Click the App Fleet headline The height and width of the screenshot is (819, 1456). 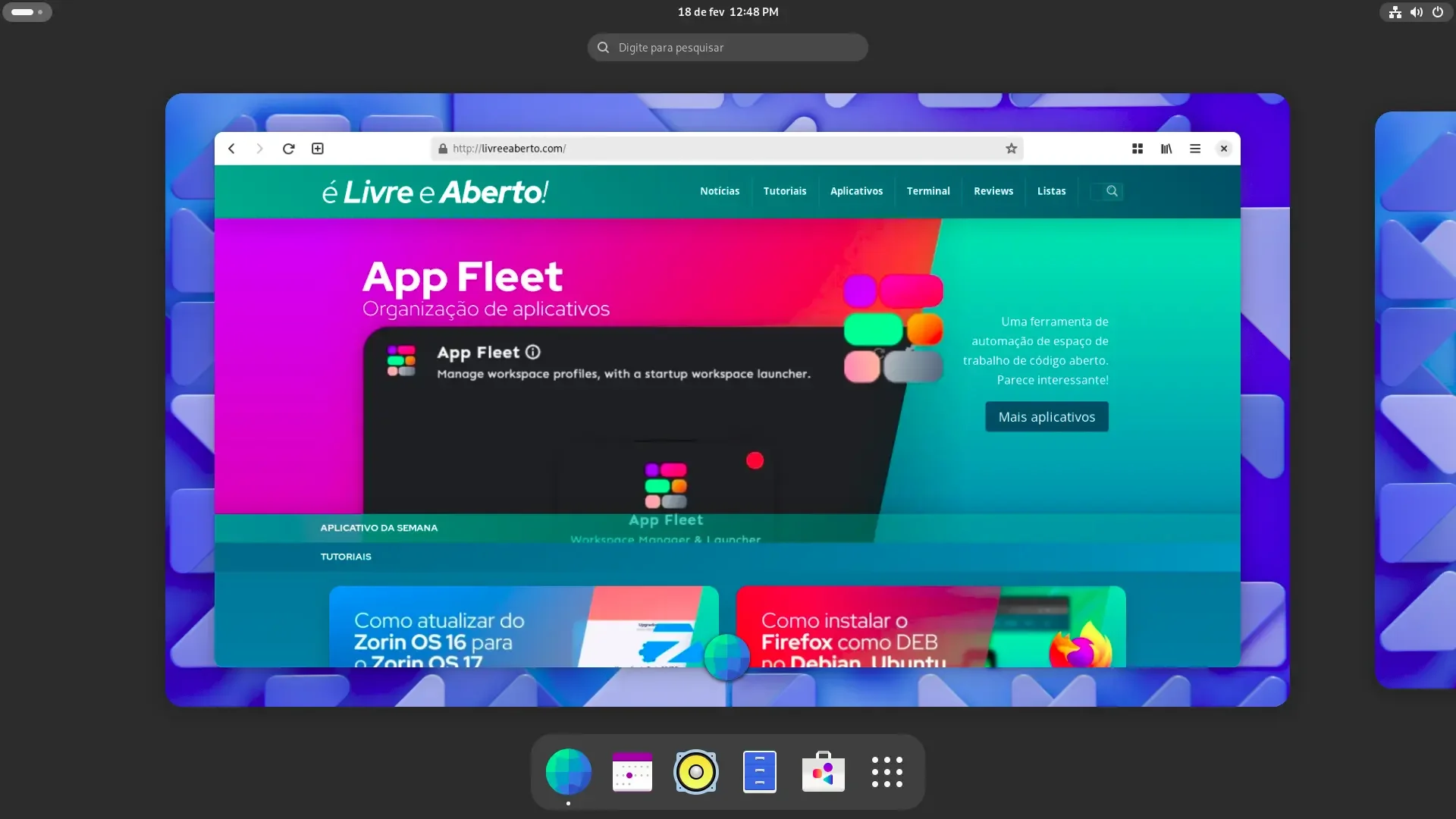pyautogui.click(x=463, y=276)
